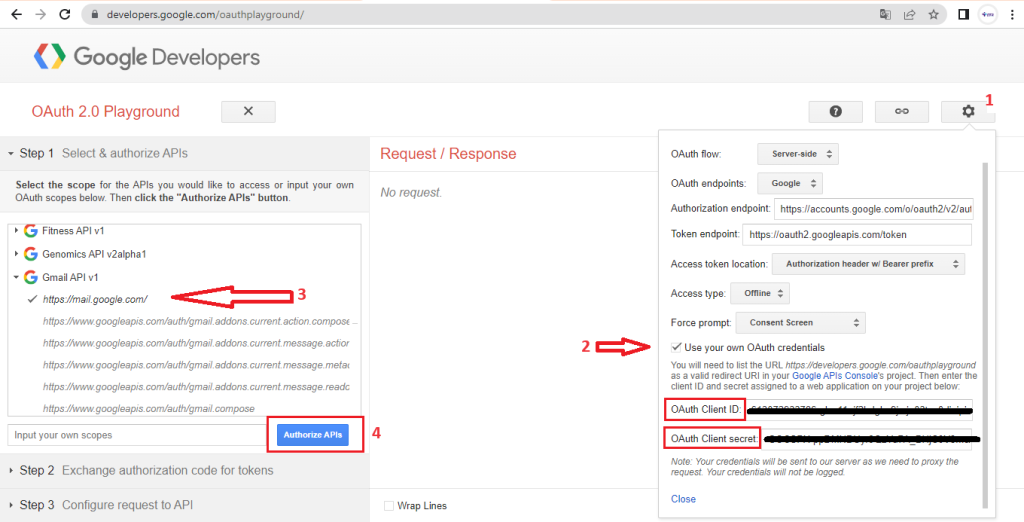Click the Google icon beside Genomics API v2alpha1
The height and width of the screenshot is (522, 1024).
pyautogui.click(x=31, y=253)
